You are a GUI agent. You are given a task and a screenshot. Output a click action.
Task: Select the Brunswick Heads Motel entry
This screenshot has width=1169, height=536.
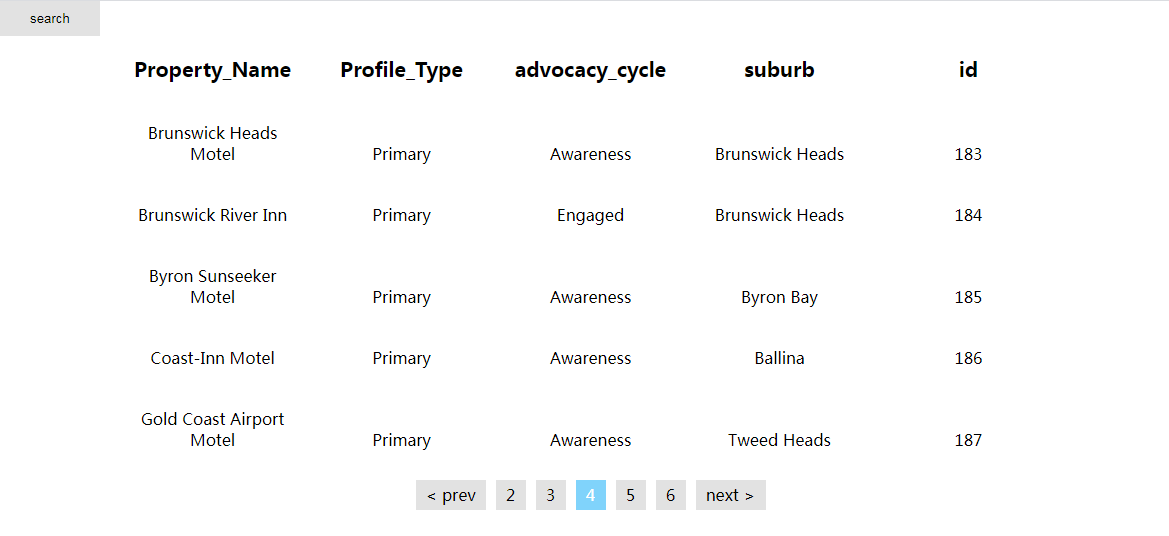(213, 144)
